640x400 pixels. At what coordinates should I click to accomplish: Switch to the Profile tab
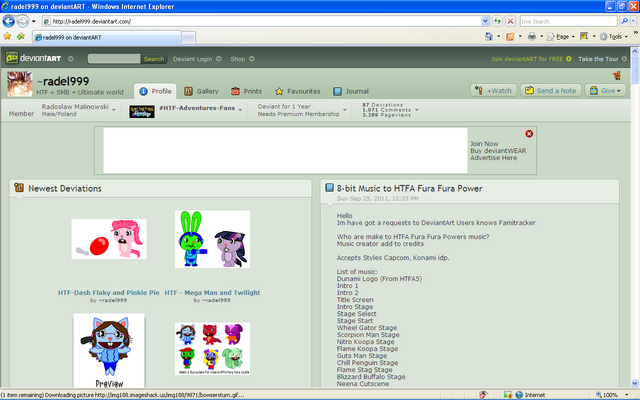pos(155,91)
